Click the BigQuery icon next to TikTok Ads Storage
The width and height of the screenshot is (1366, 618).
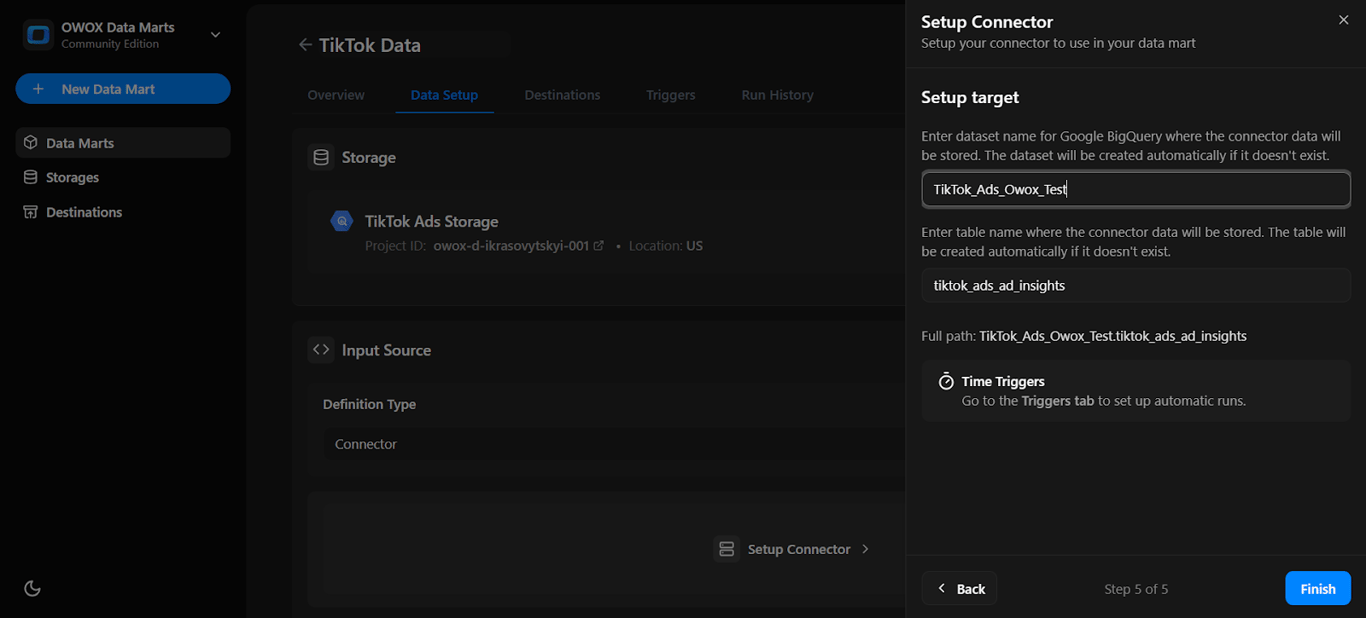[342, 221]
